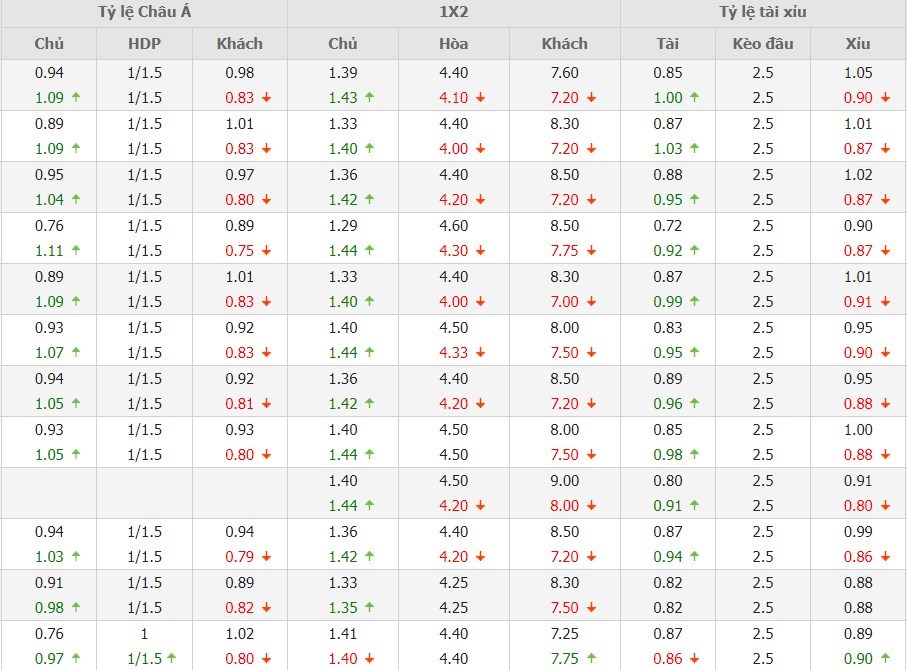Click the 9.00 odds value
The image size is (907, 670).
coord(564,480)
